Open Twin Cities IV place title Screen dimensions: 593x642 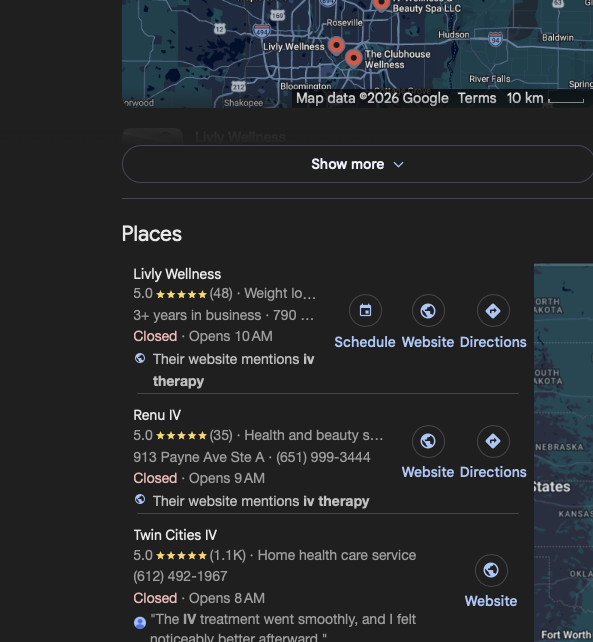175,535
